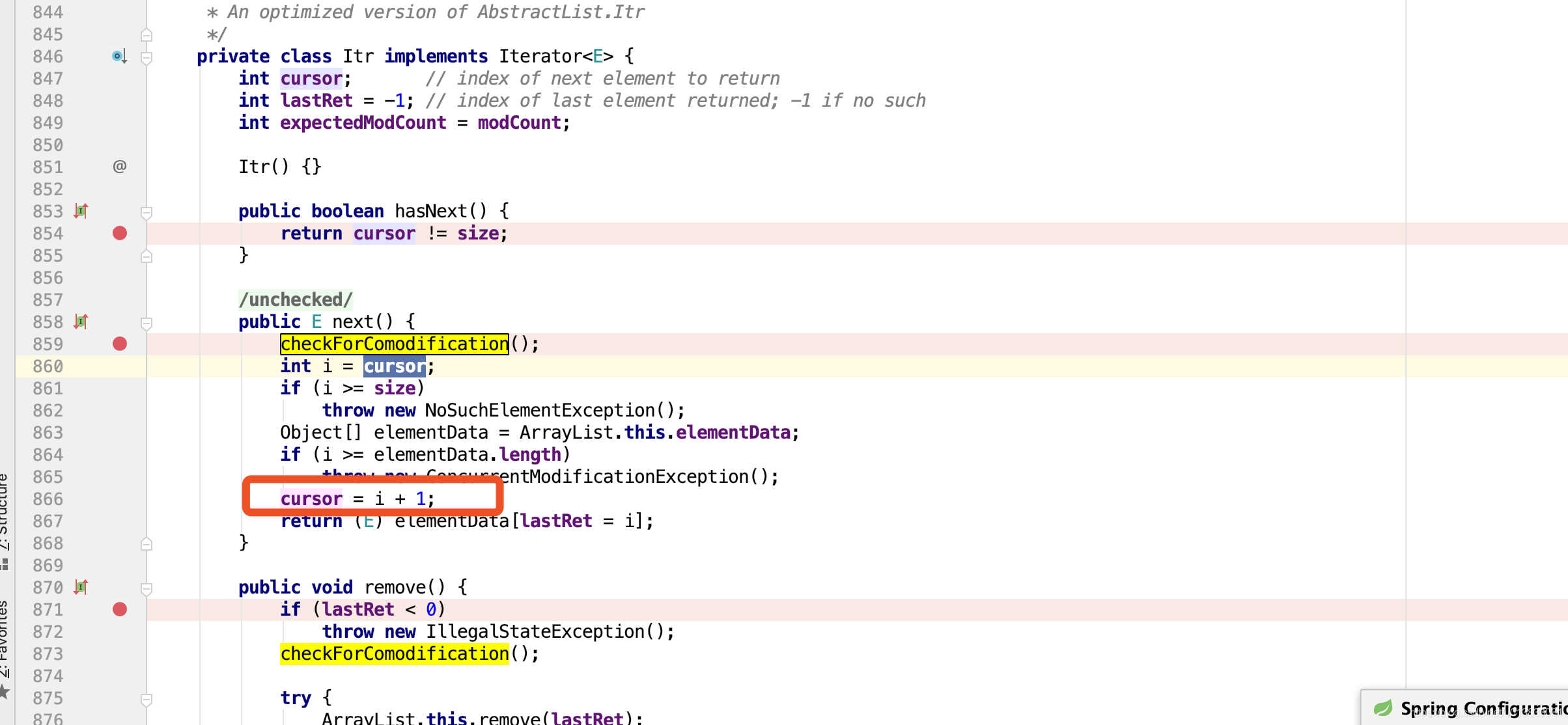Click the next() method name on line 858
The width and height of the screenshot is (1568, 725).
(353, 322)
